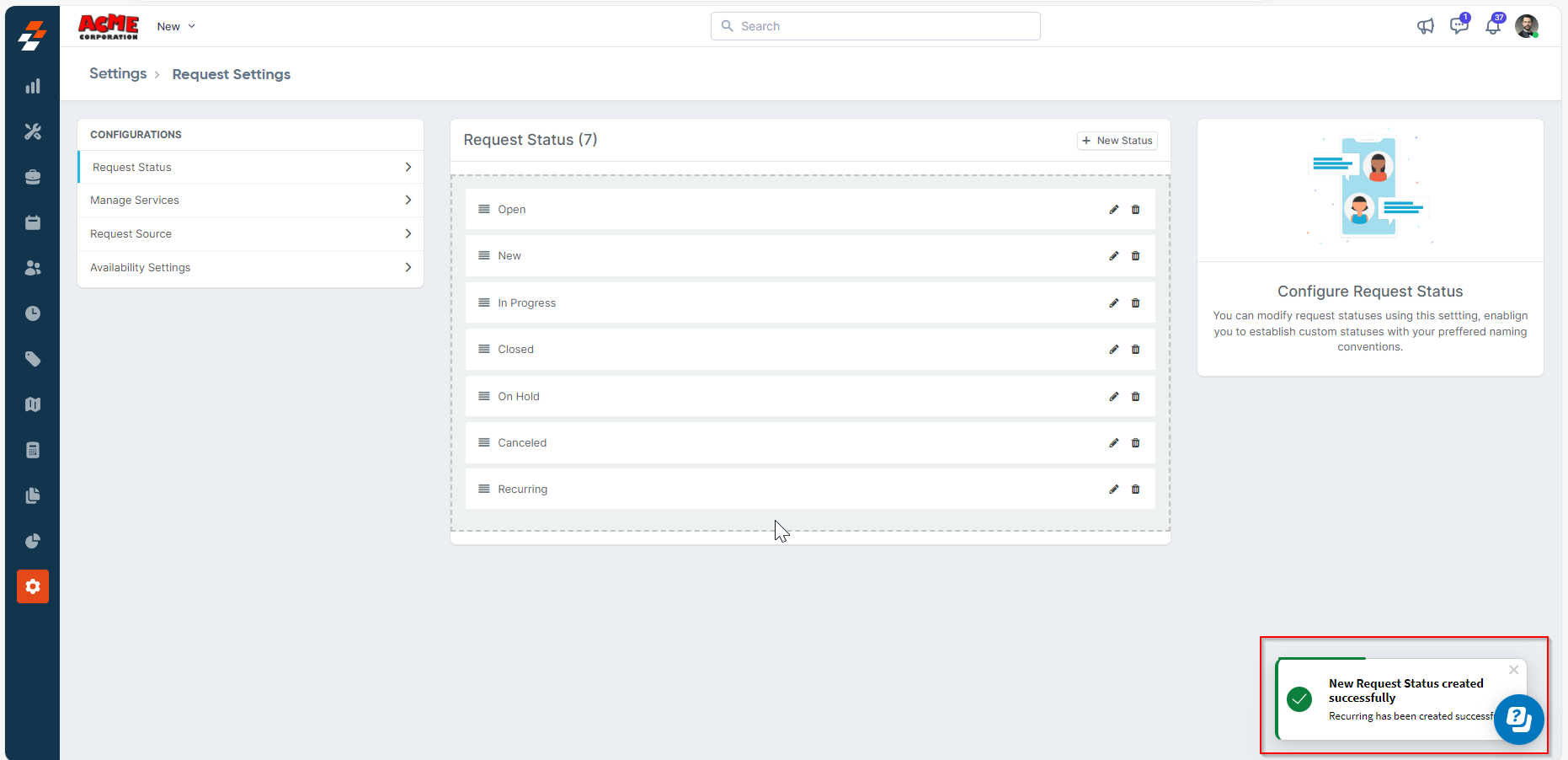Viewport: 1568px width, 760px height.
Task: Open the chat messages icon in header
Action: 1459,27
